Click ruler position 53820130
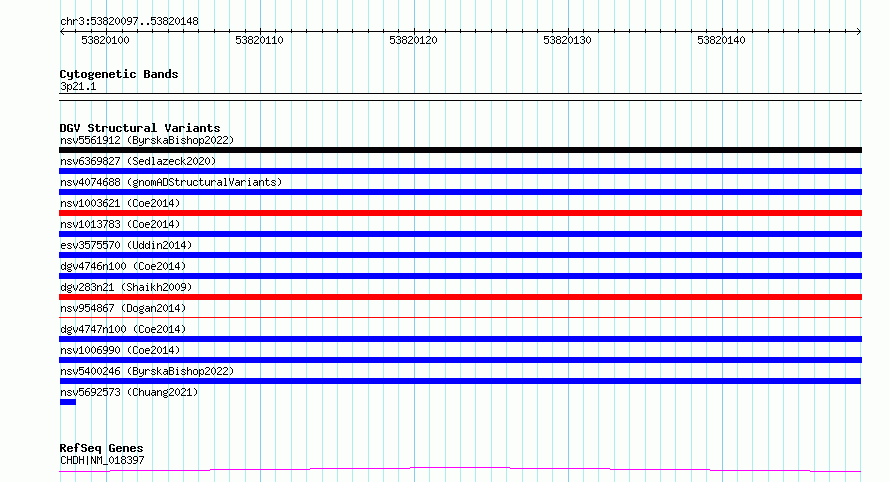The image size is (890, 482). point(567,40)
